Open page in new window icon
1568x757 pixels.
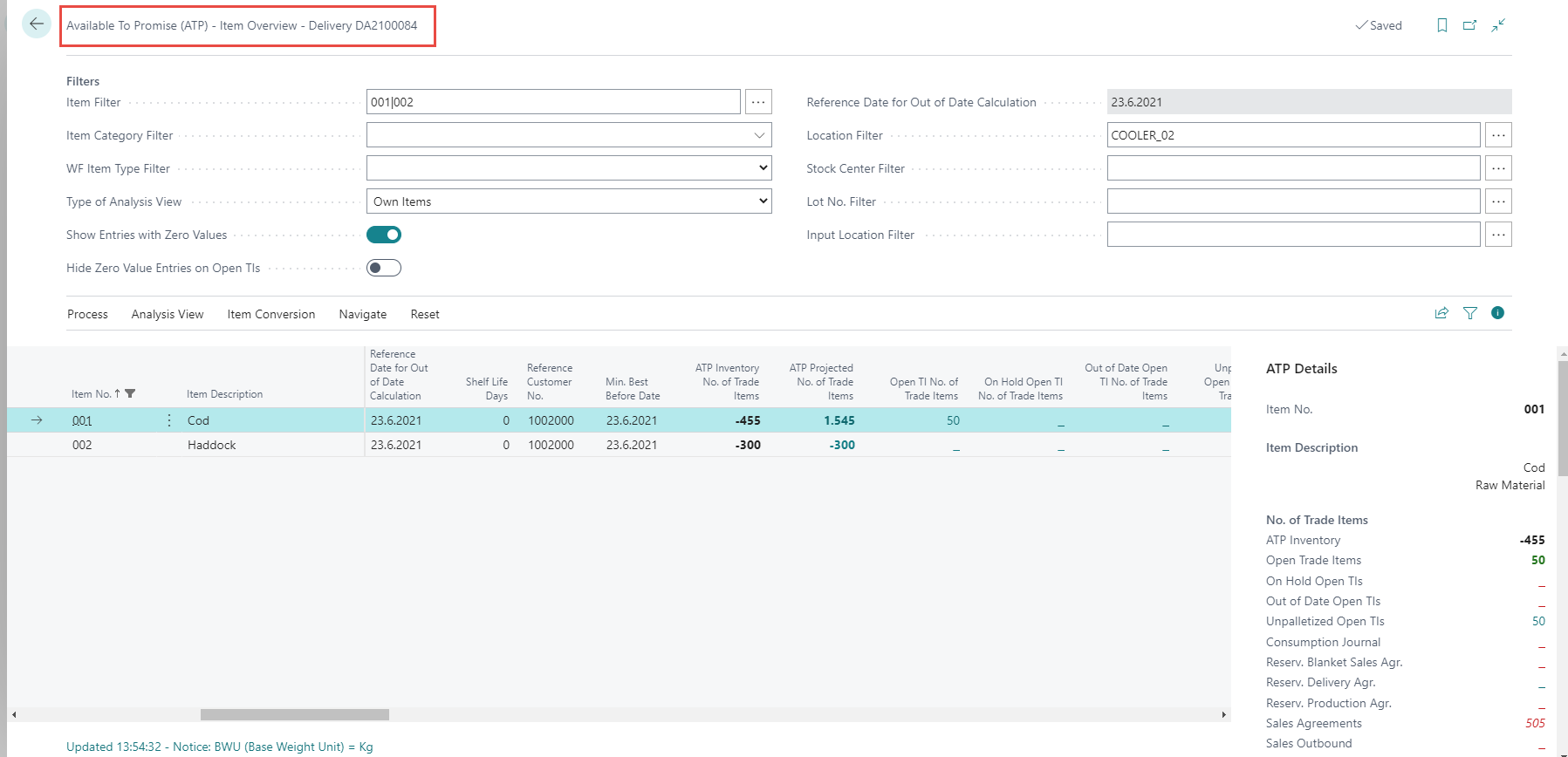click(x=1469, y=25)
